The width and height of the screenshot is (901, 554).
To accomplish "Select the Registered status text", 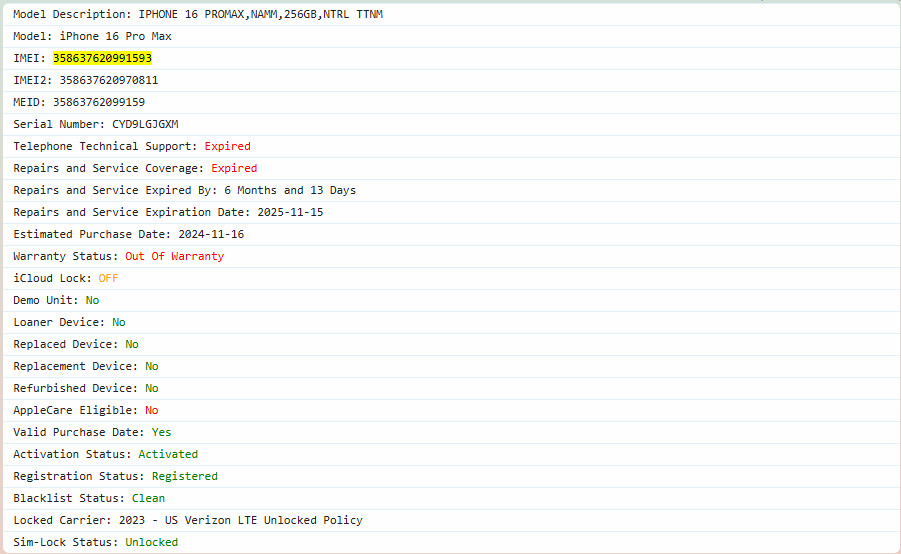I will 184,476.
